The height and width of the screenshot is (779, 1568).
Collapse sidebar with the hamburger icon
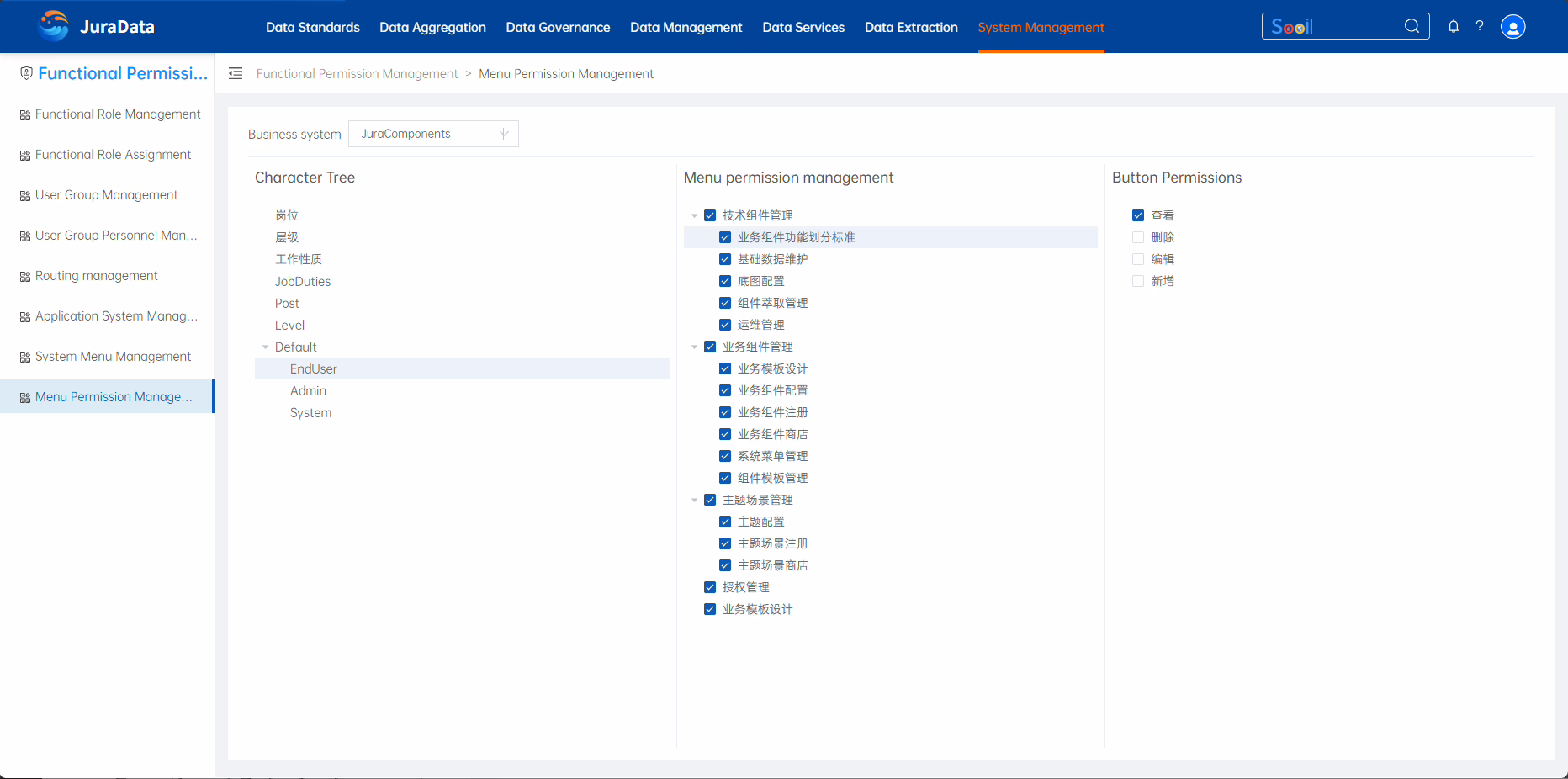point(236,74)
